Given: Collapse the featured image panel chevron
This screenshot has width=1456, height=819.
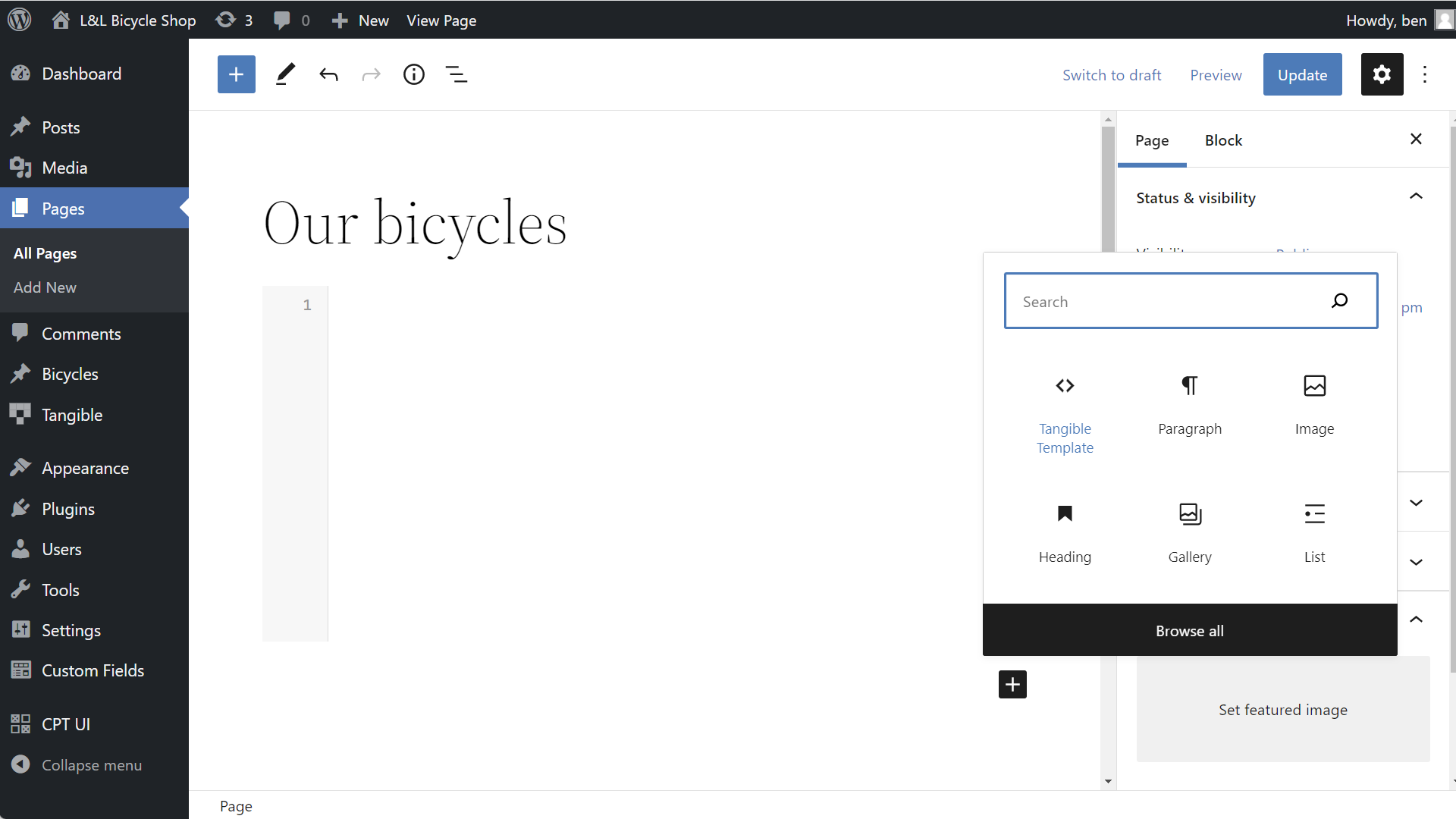Looking at the screenshot, I should 1415,620.
